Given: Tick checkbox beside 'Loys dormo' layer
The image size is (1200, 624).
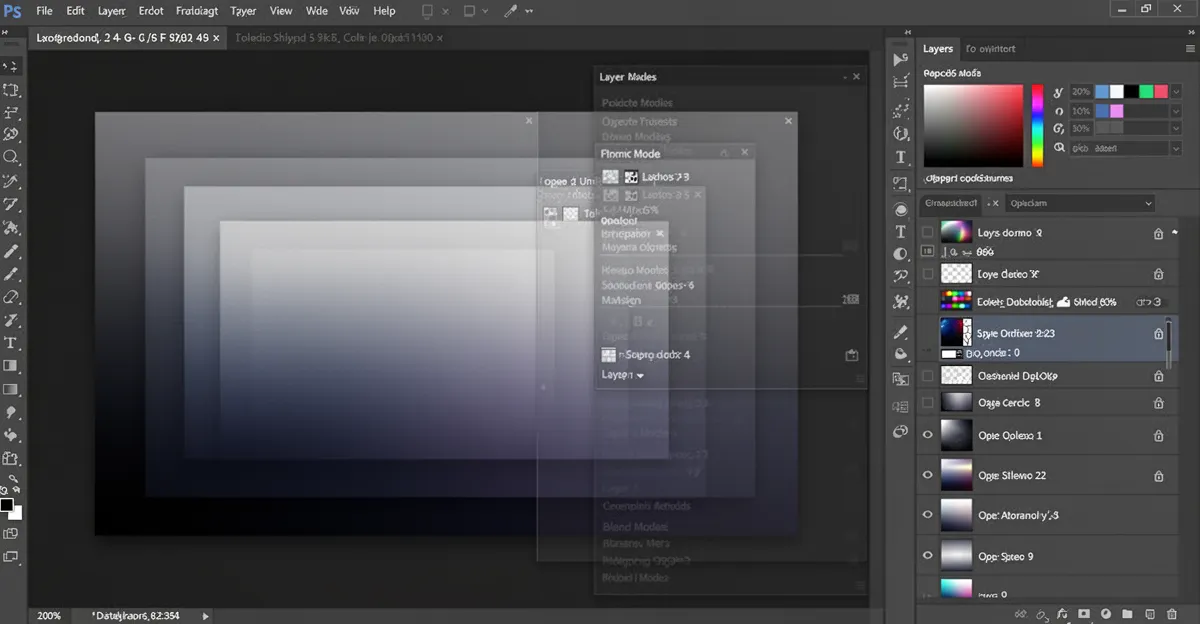Looking at the screenshot, I should coord(927,232).
